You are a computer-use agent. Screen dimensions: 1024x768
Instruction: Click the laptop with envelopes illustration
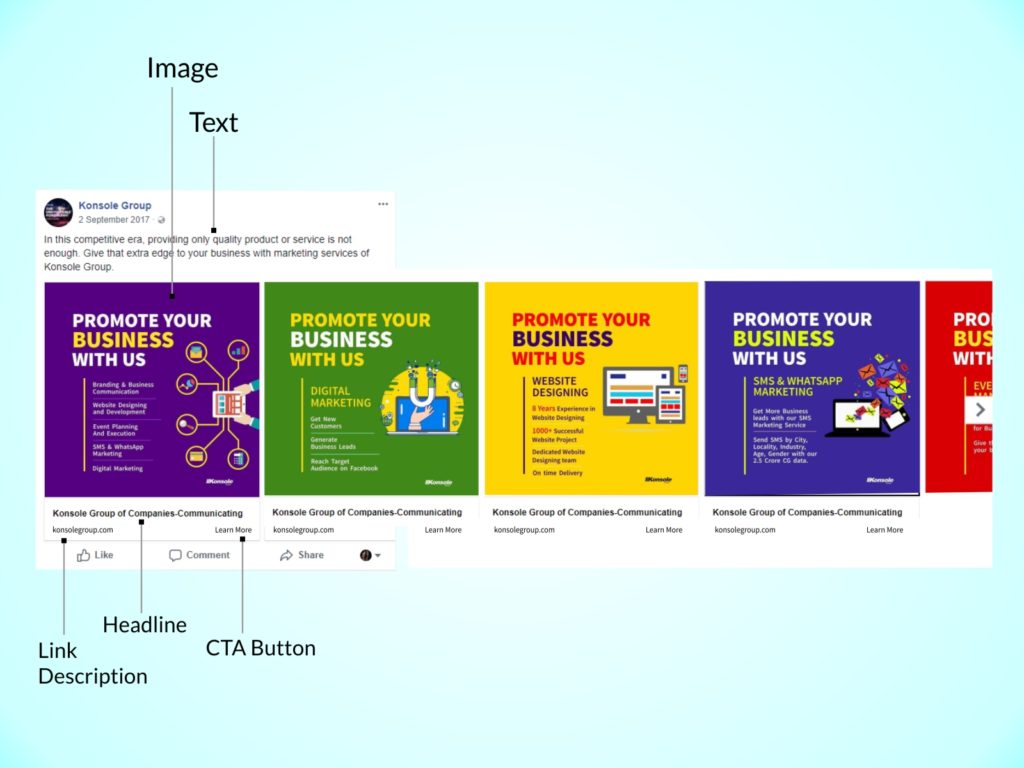coord(867,397)
